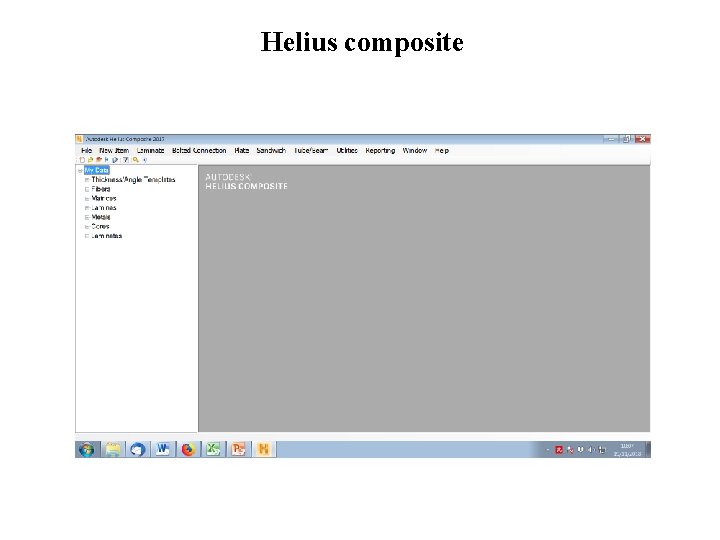The height and width of the screenshot is (540, 720).
Task: Click the magnifier search toolbar icon
Action: point(136,160)
